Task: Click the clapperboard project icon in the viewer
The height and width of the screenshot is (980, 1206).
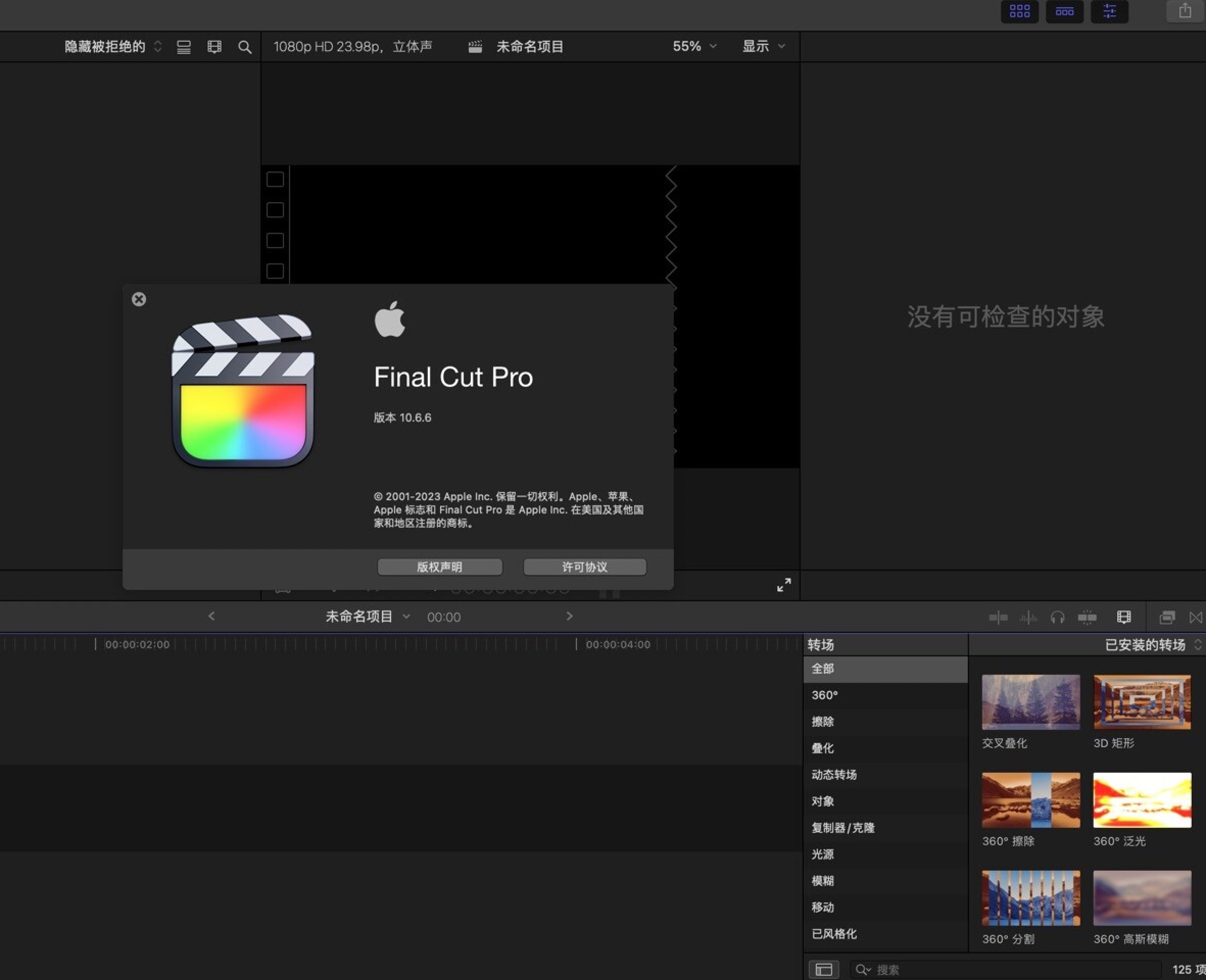Action: 475,46
